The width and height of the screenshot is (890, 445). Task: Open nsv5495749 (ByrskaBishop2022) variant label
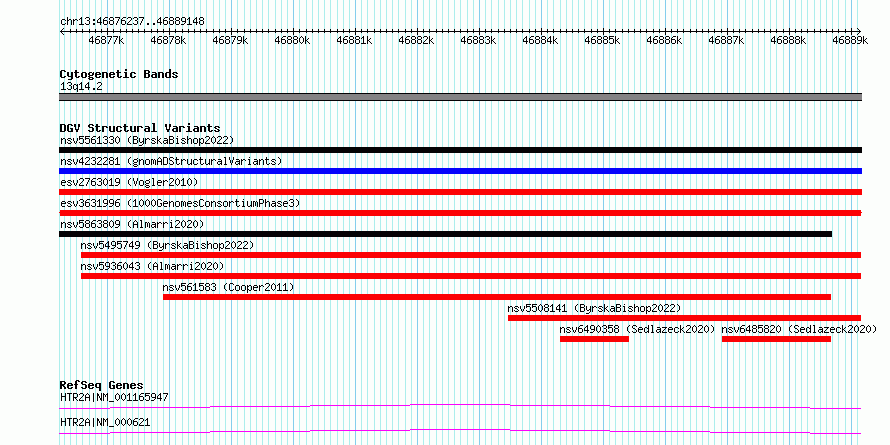coord(167,245)
